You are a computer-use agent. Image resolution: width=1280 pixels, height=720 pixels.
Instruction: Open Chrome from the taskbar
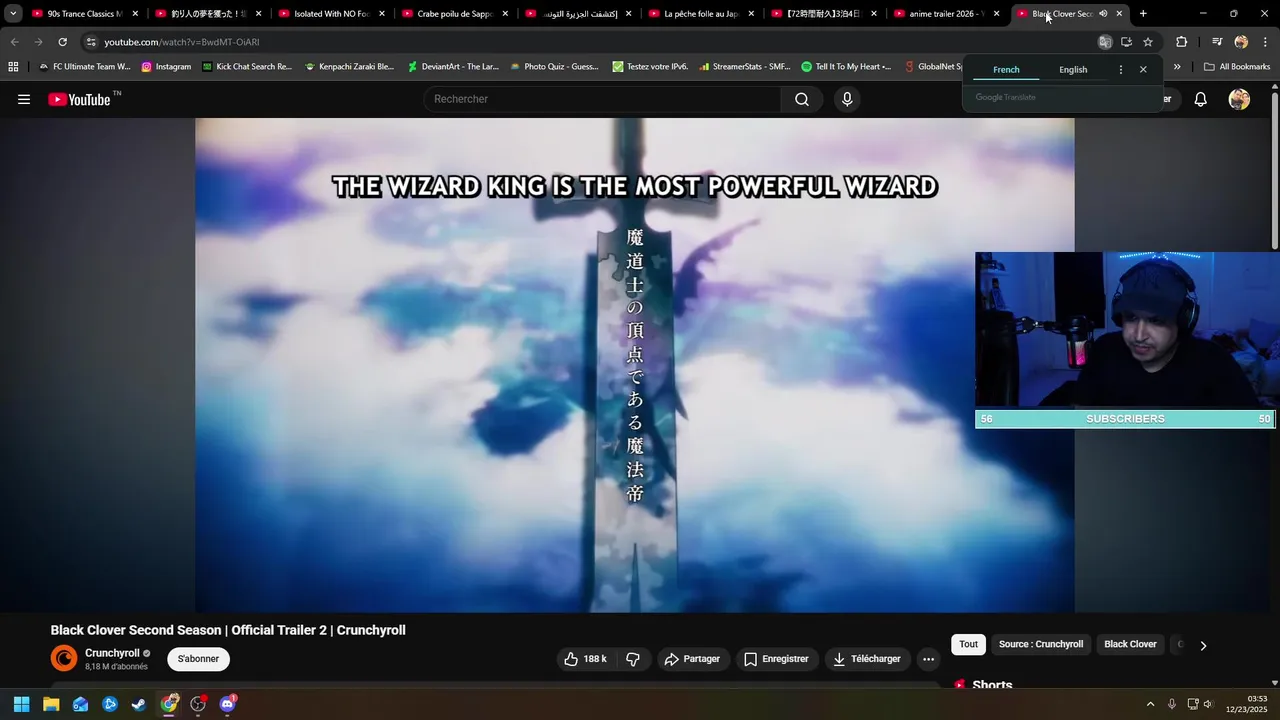click(x=169, y=704)
